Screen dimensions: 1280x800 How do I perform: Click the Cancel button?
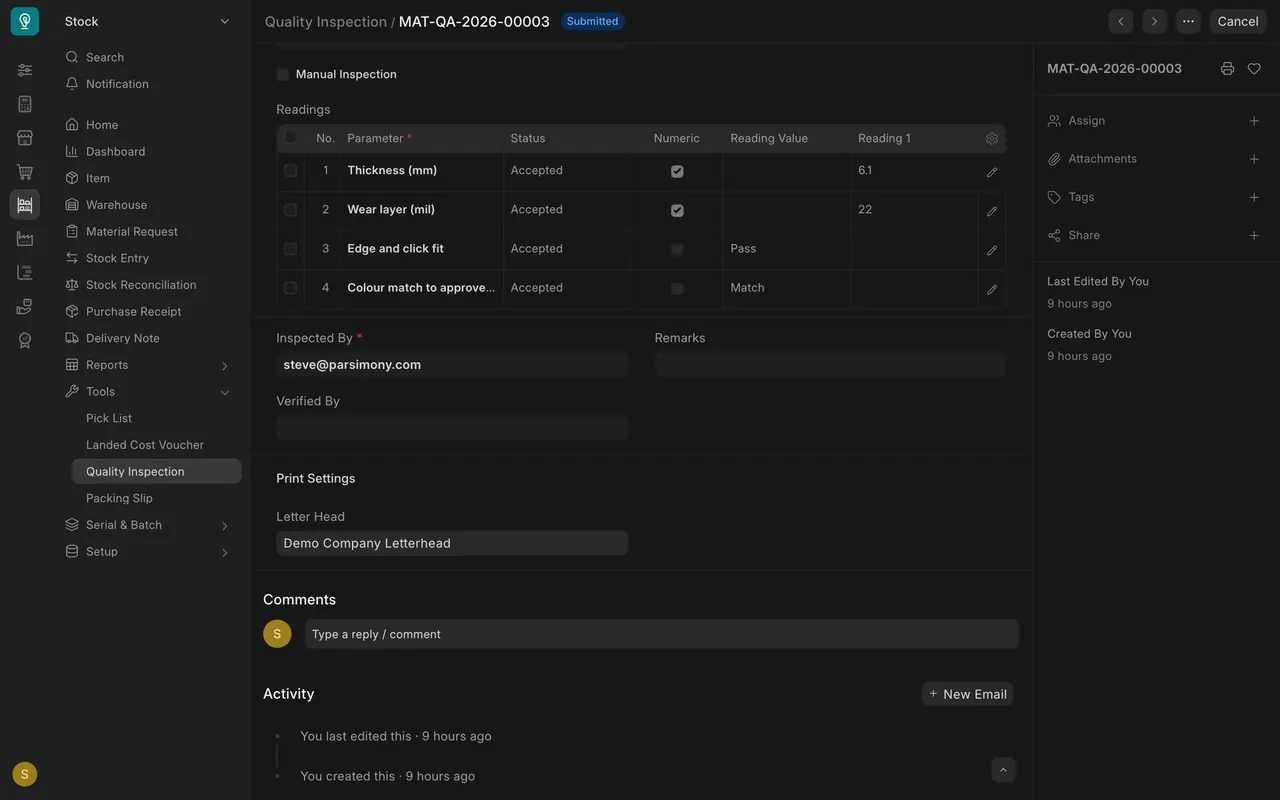[1238, 21]
